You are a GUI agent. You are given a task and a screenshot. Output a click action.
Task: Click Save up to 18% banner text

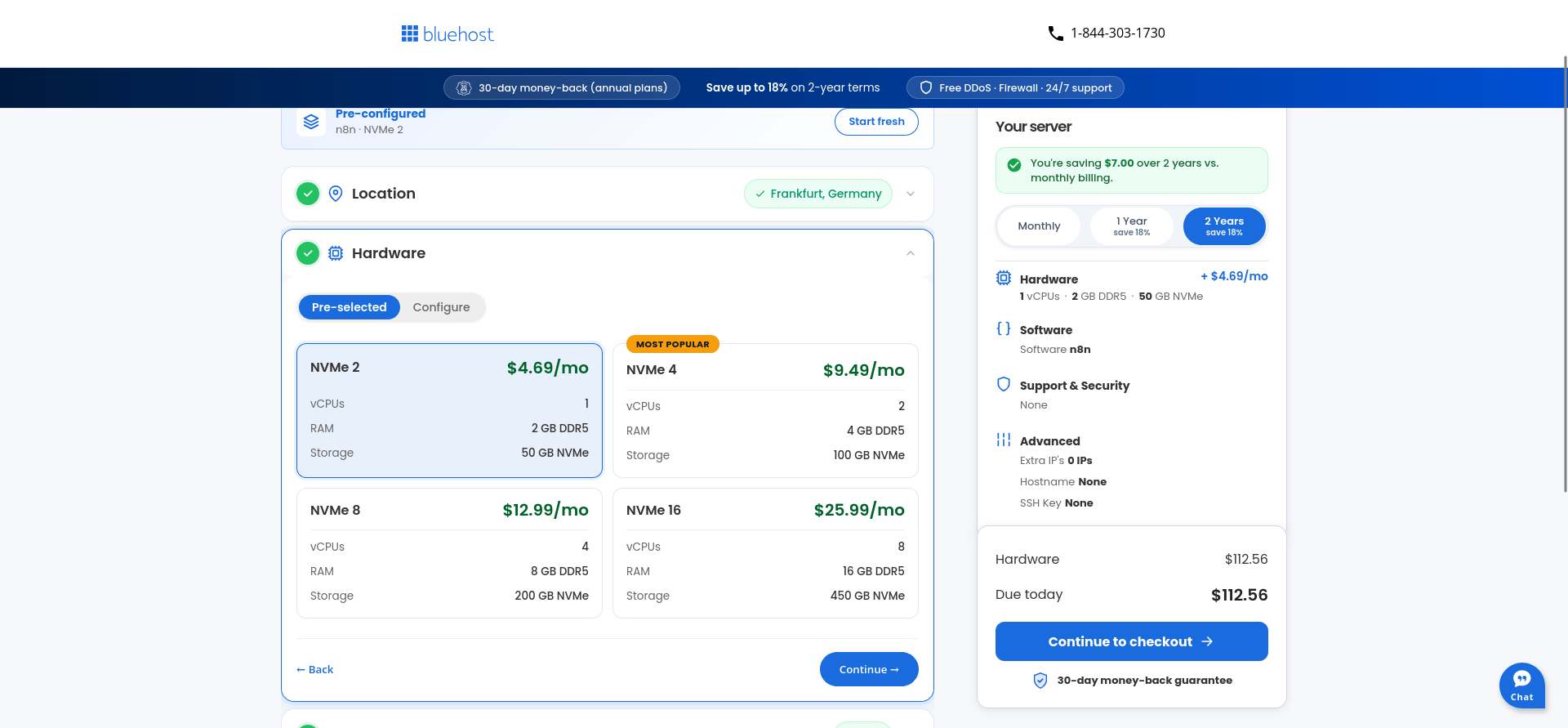coord(793,87)
